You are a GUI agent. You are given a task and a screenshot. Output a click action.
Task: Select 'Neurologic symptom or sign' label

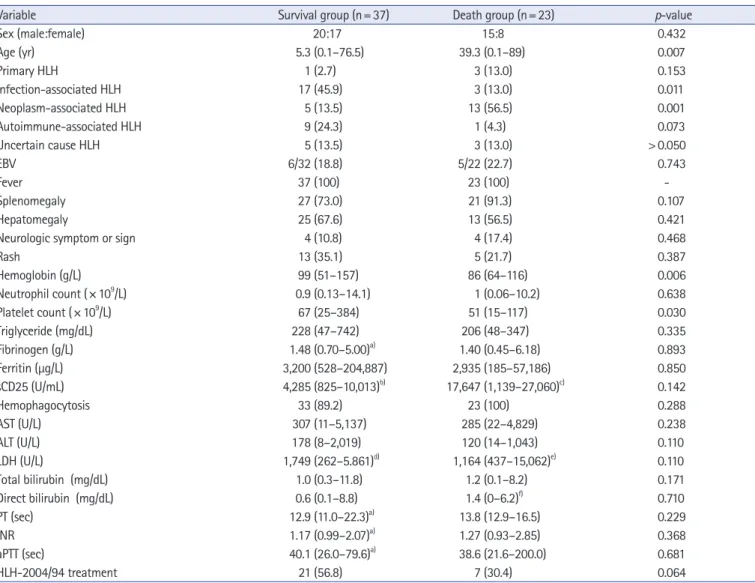tap(67, 239)
